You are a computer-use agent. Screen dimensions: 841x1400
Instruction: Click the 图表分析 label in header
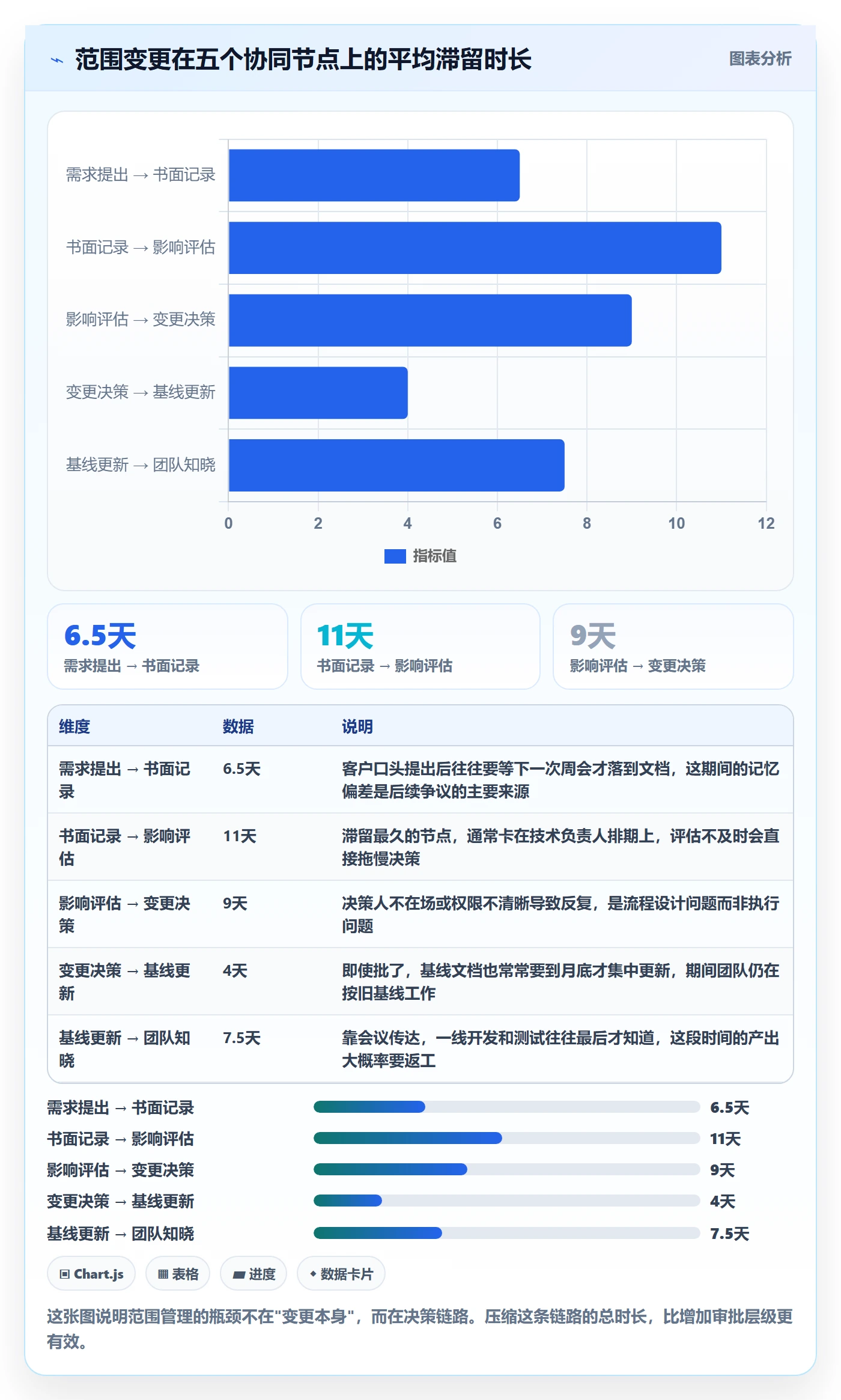pos(760,59)
